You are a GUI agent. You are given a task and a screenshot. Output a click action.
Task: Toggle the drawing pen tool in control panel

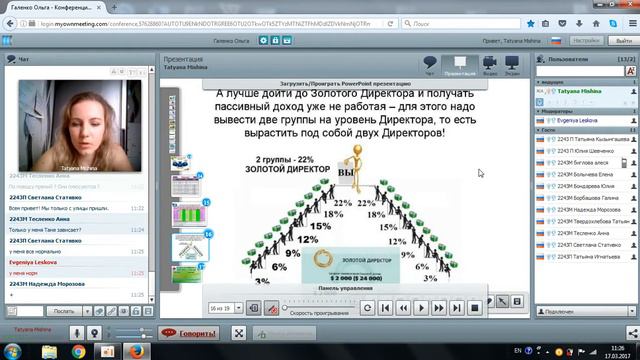tap(271, 308)
